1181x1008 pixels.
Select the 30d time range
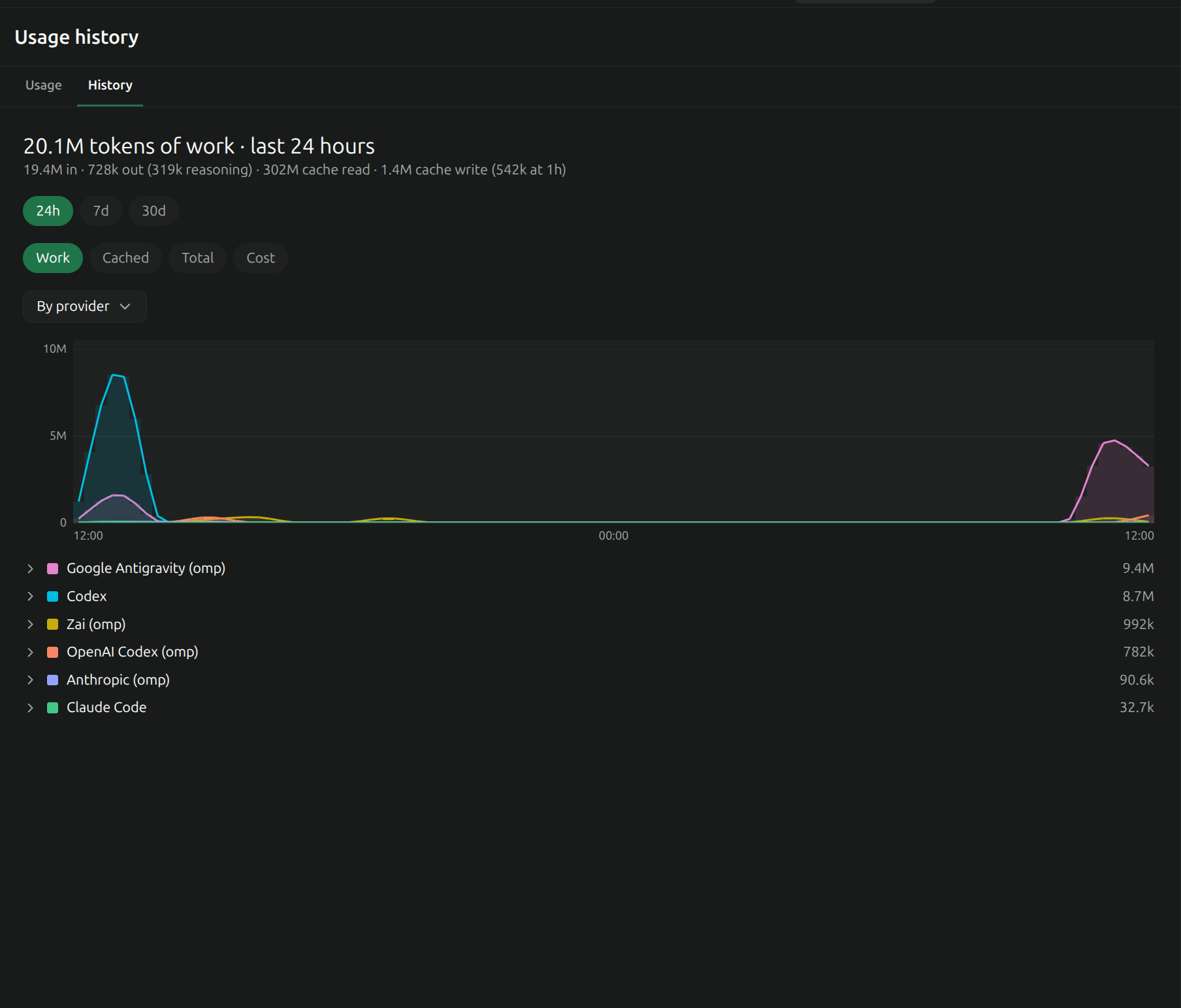click(154, 211)
